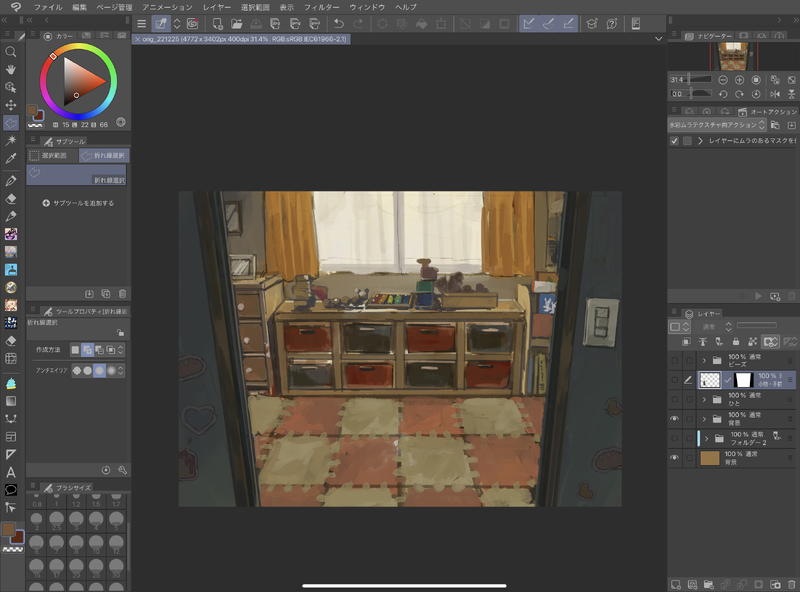Select the 折れ線選択 sub tool entry
Screen dimensions: 800x592
coord(76,175)
